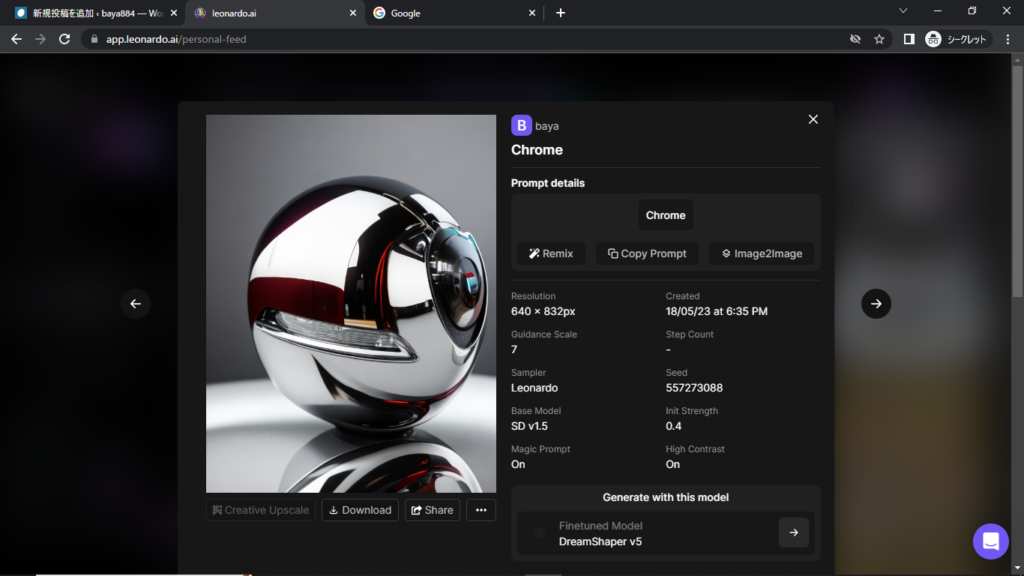
Task: Click the chrome sphere image preview
Action: click(351, 303)
